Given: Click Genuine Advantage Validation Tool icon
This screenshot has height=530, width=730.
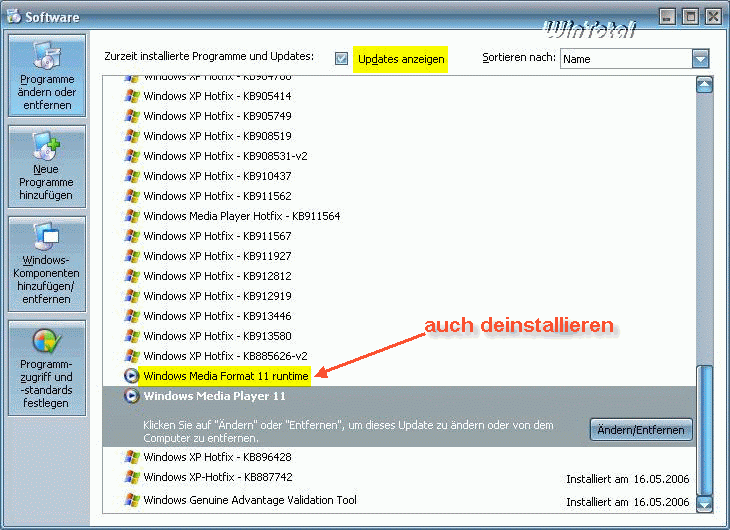Looking at the screenshot, I should 132,500.
